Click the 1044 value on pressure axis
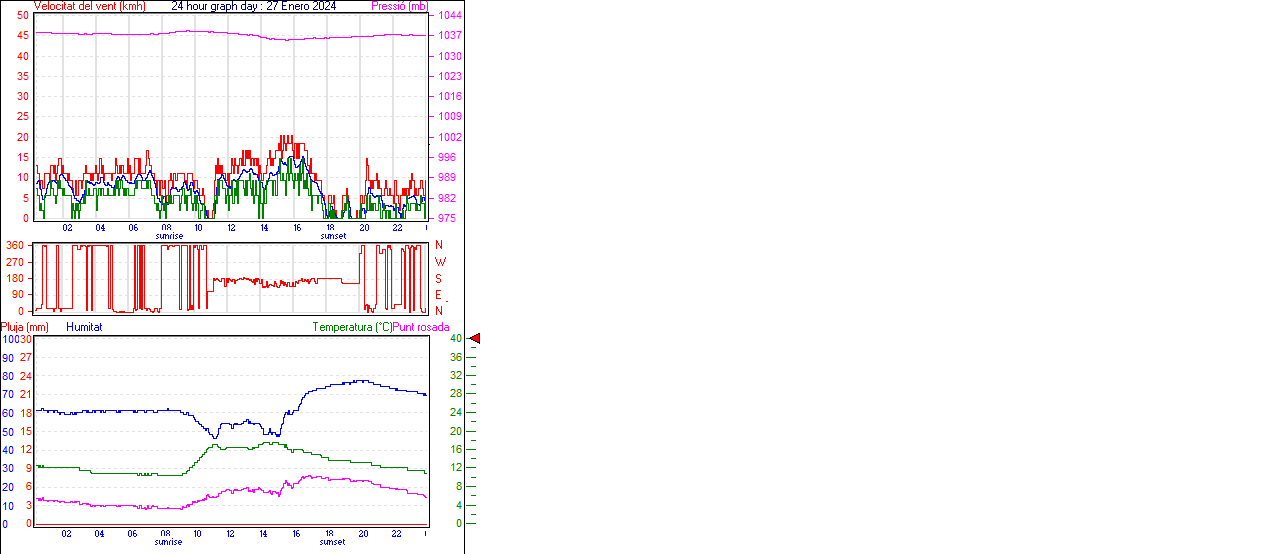 [x=449, y=15]
